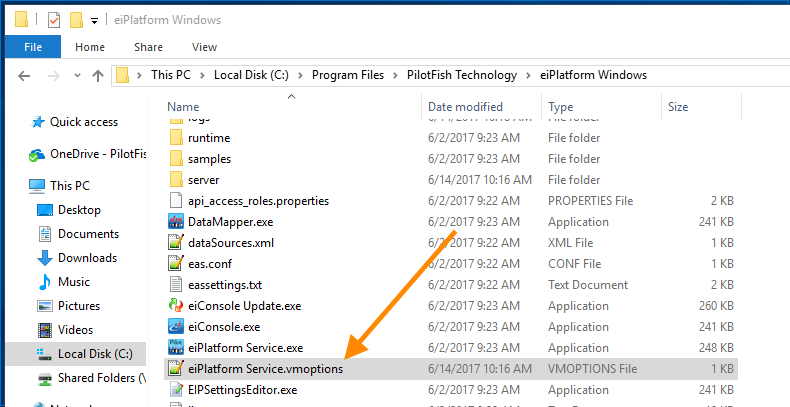Click the Downloads blue arrow icon
The height and width of the screenshot is (407, 790).
(45, 258)
